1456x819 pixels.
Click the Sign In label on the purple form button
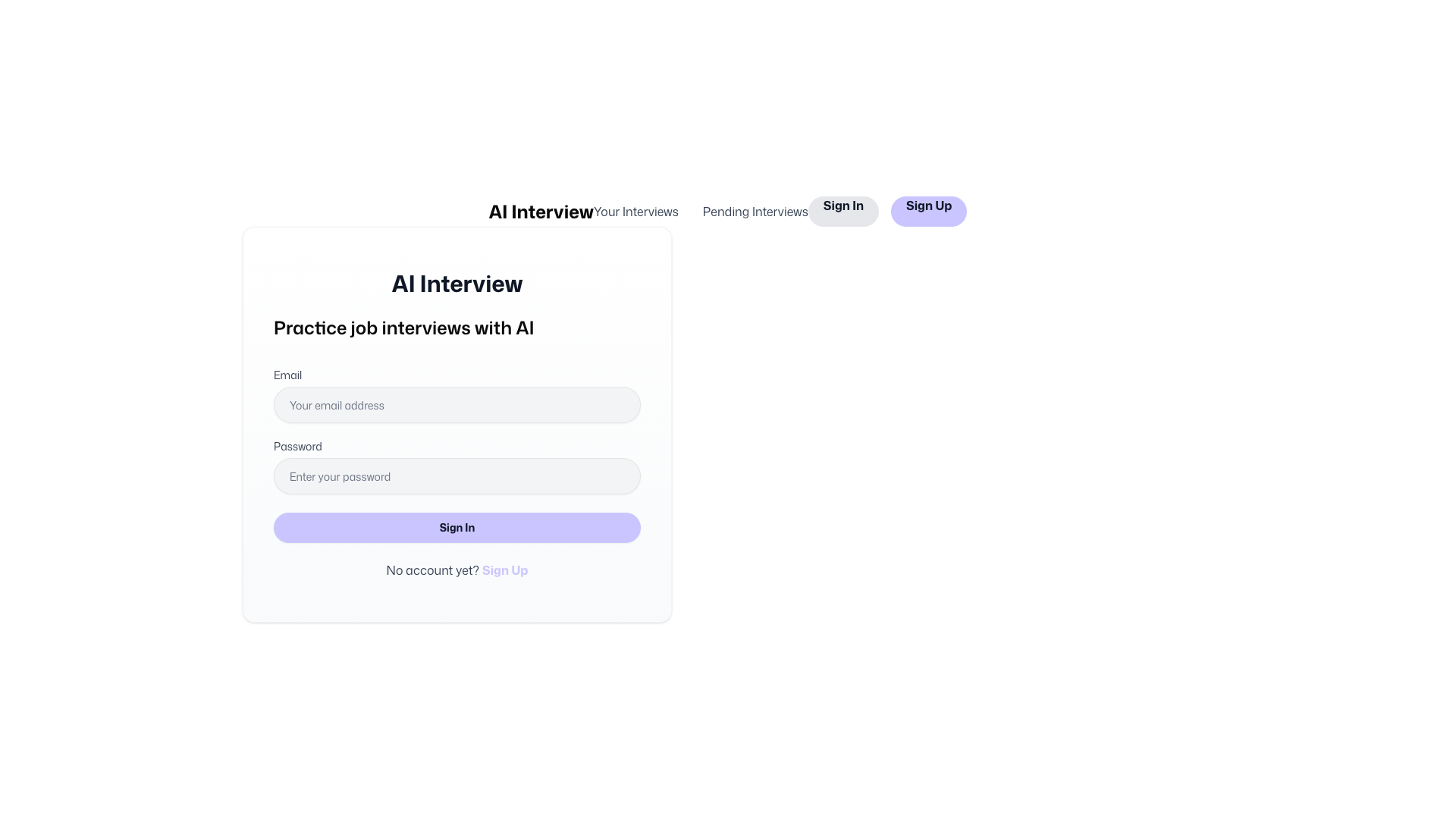[457, 528]
